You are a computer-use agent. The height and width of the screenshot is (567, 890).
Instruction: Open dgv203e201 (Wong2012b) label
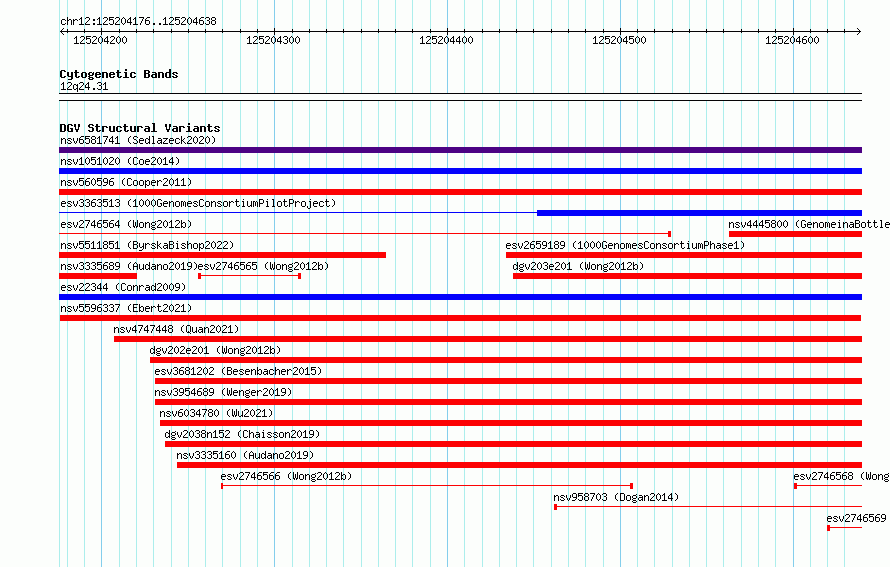(x=578, y=266)
